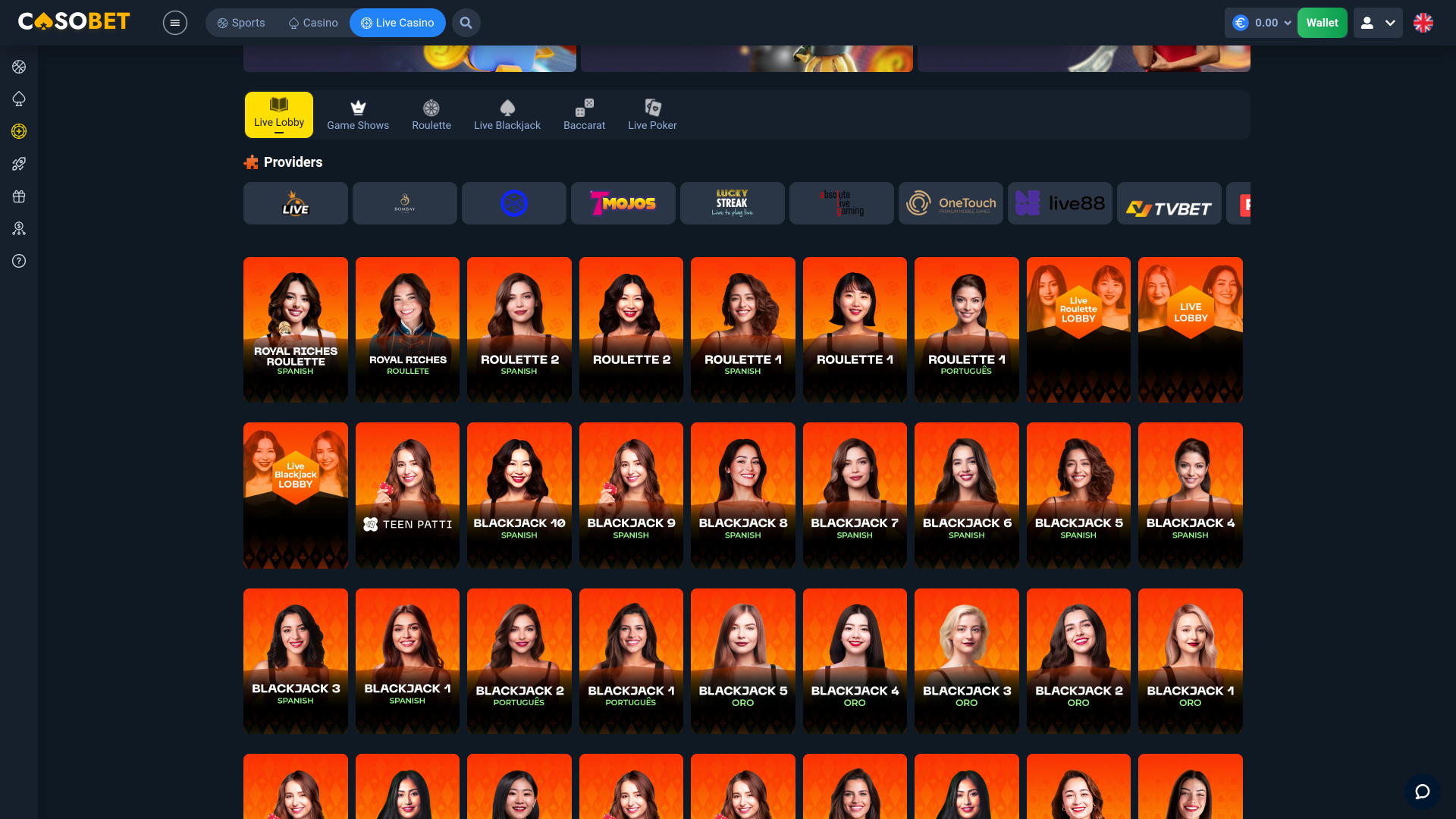Select the Baccarat category tab
Screen dimensions: 1456x819
[584, 115]
